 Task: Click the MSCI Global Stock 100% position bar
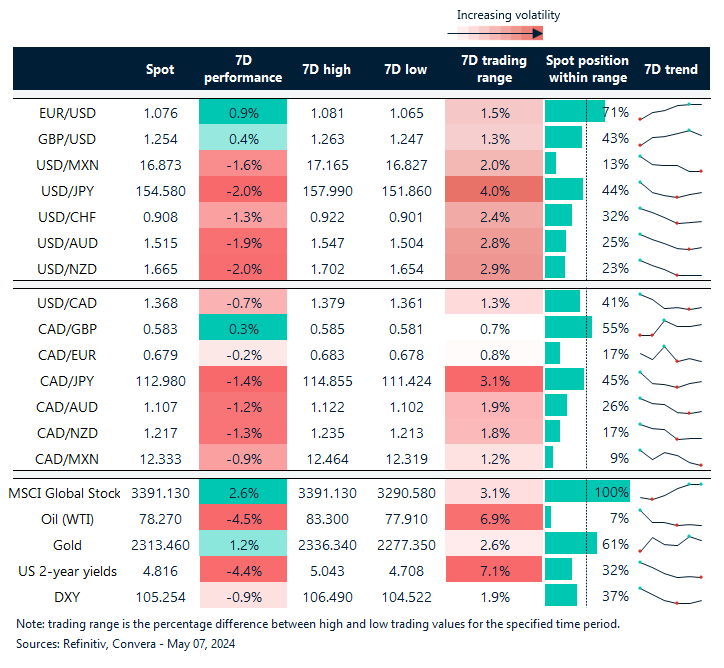click(x=586, y=492)
